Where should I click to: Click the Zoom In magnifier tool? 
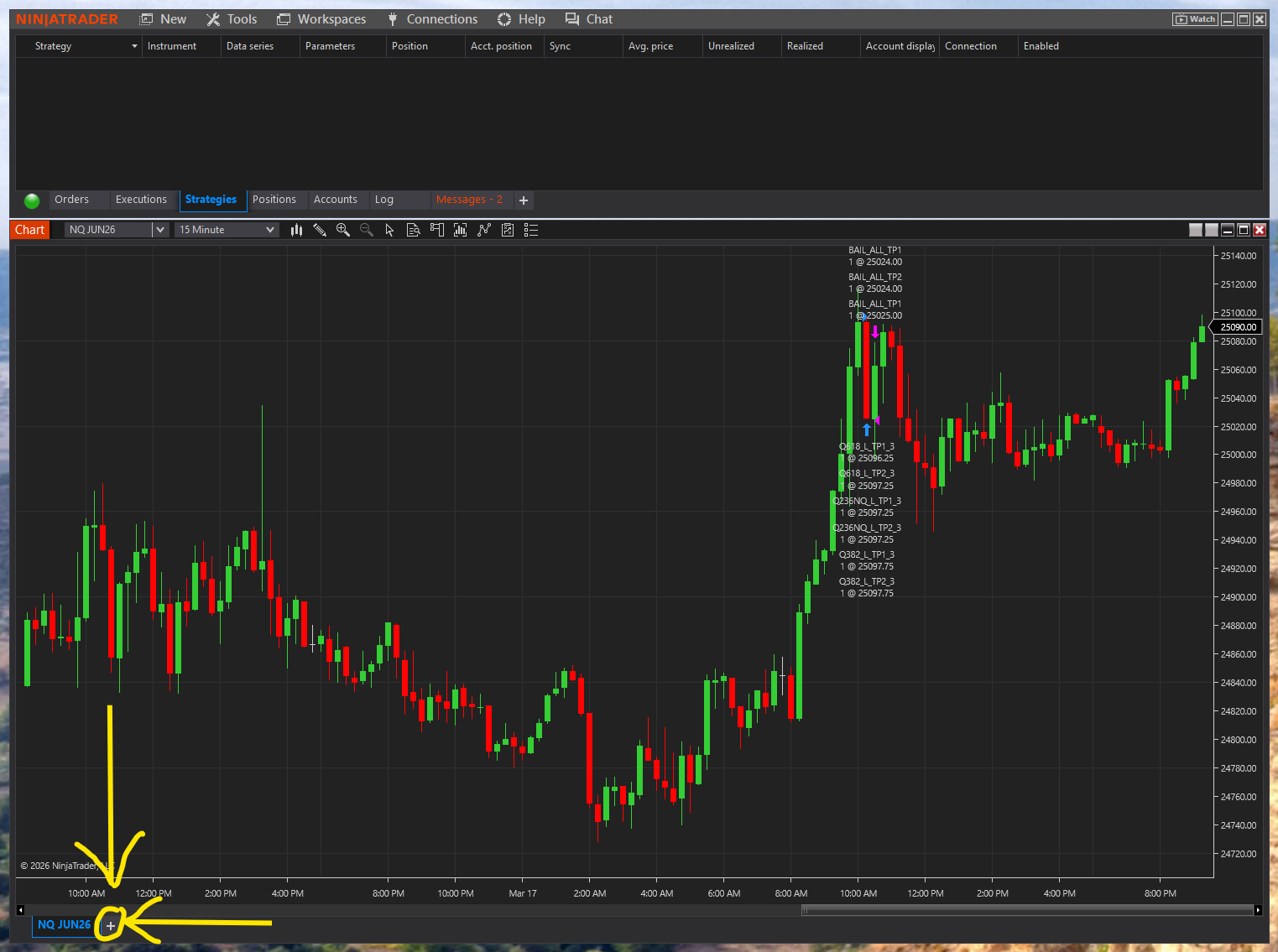[x=343, y=229]
